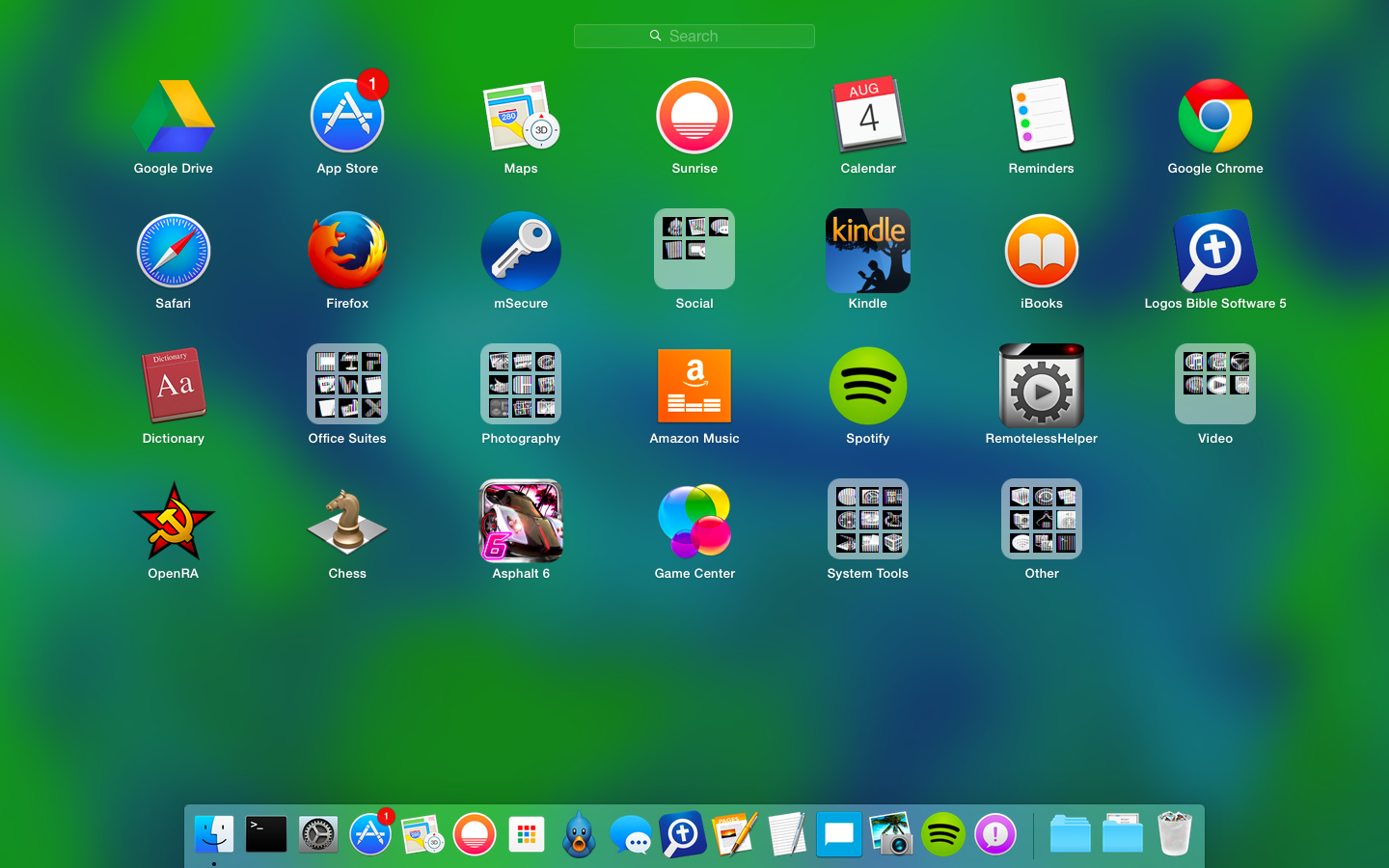Open RemotelessHelper app
This screenshot has height=868, width=1389.
coord(1042,386)
